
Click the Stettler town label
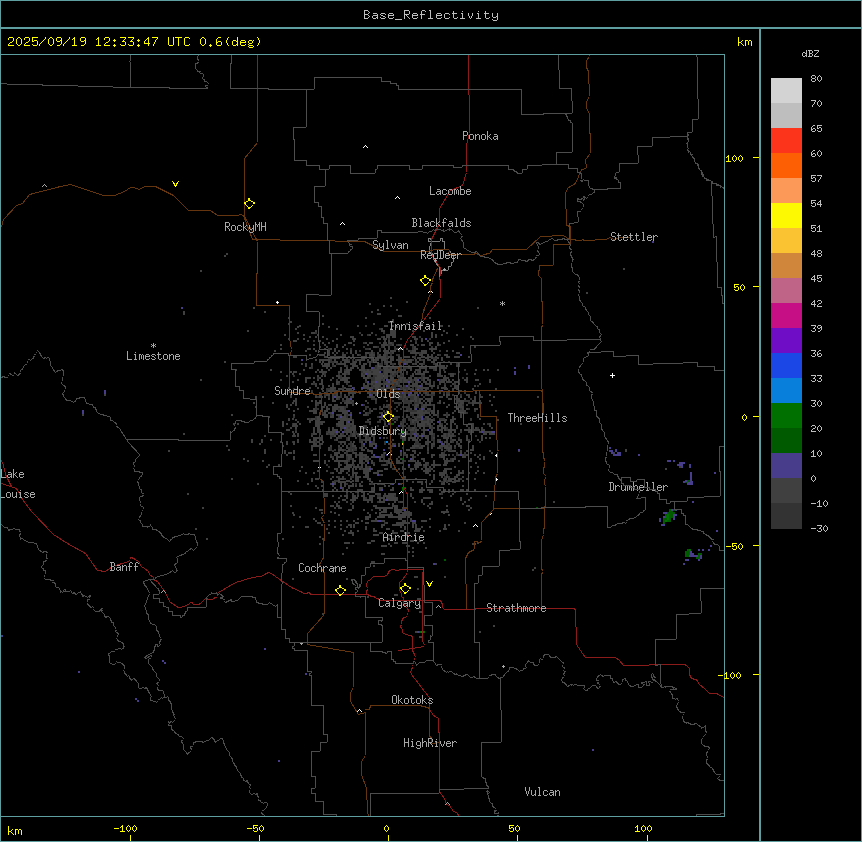[x=634, y=237]
